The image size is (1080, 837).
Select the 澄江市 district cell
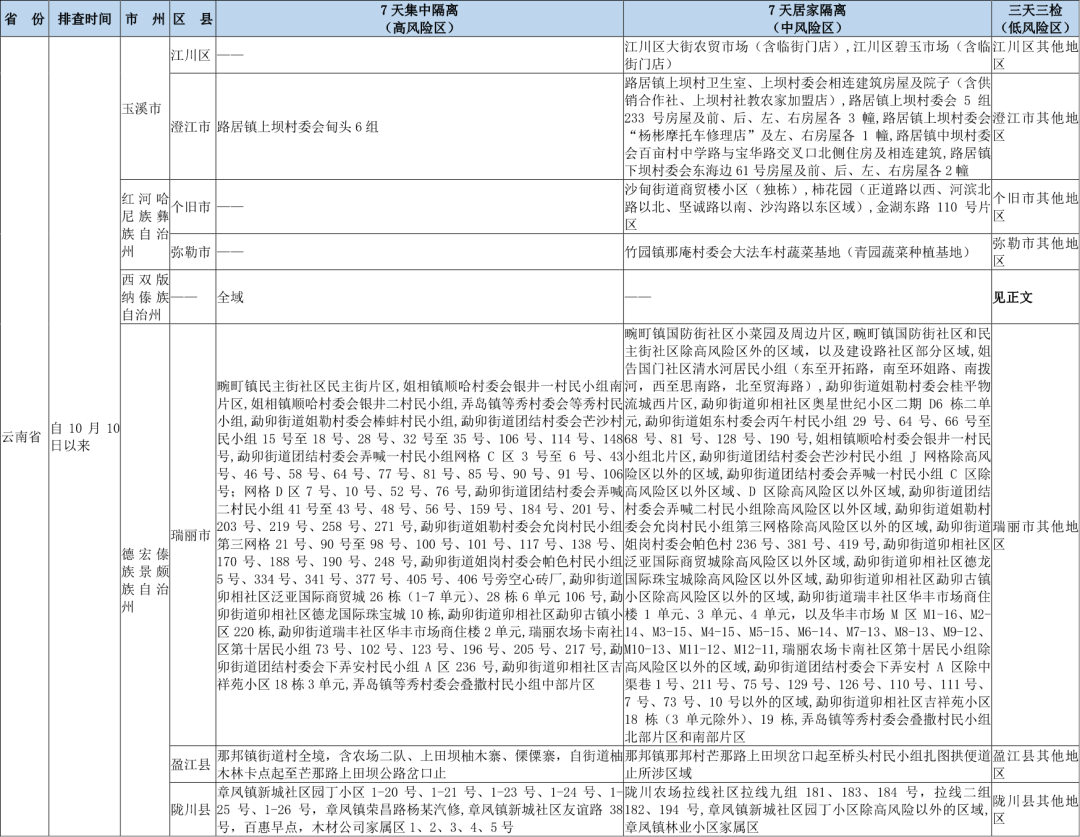tap(193, 127)
